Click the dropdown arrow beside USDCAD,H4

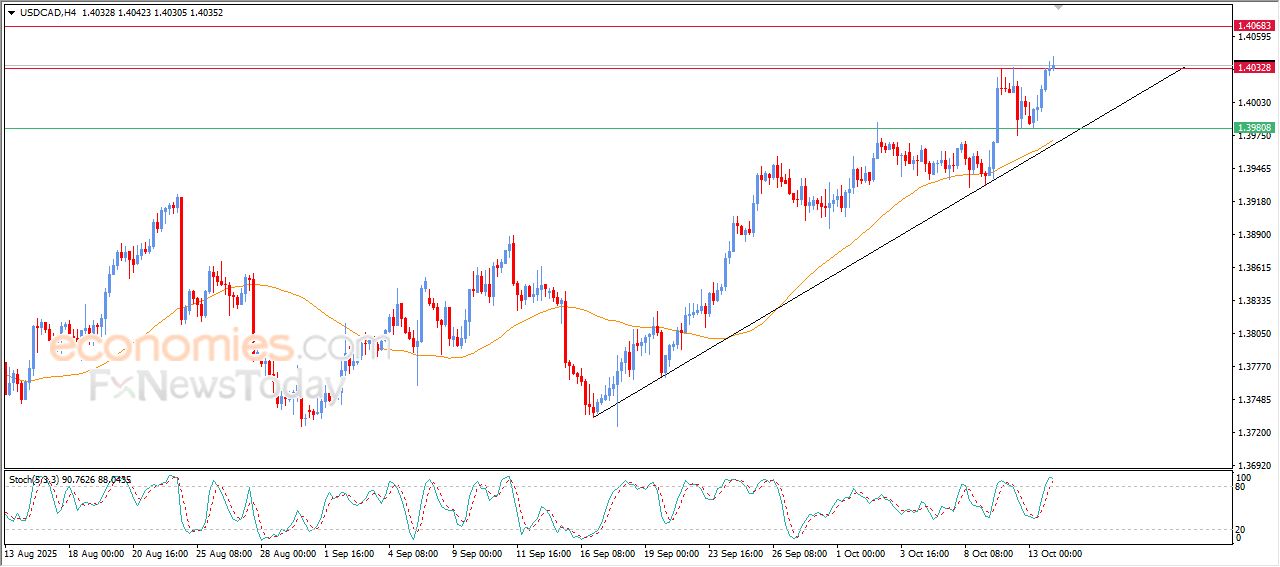(x=11, y=13)
